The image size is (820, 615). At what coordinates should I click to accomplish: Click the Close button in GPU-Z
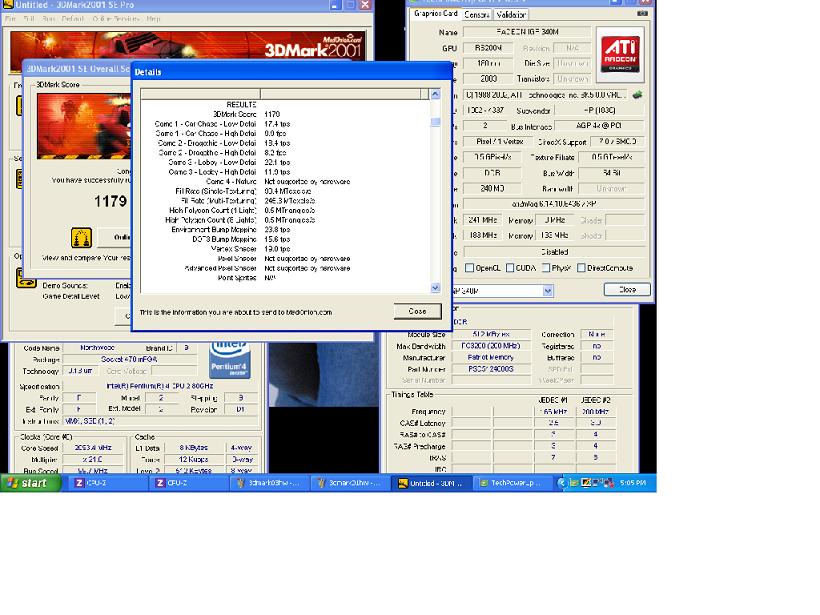point(627,290)
